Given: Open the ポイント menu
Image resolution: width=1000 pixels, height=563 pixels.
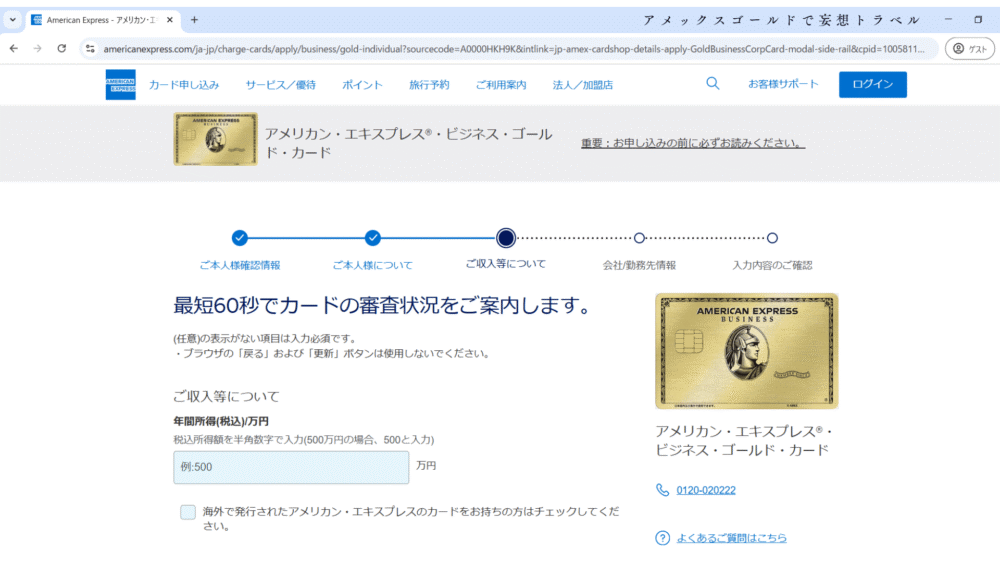Looking at the screenshot, I should click(362, 85).
